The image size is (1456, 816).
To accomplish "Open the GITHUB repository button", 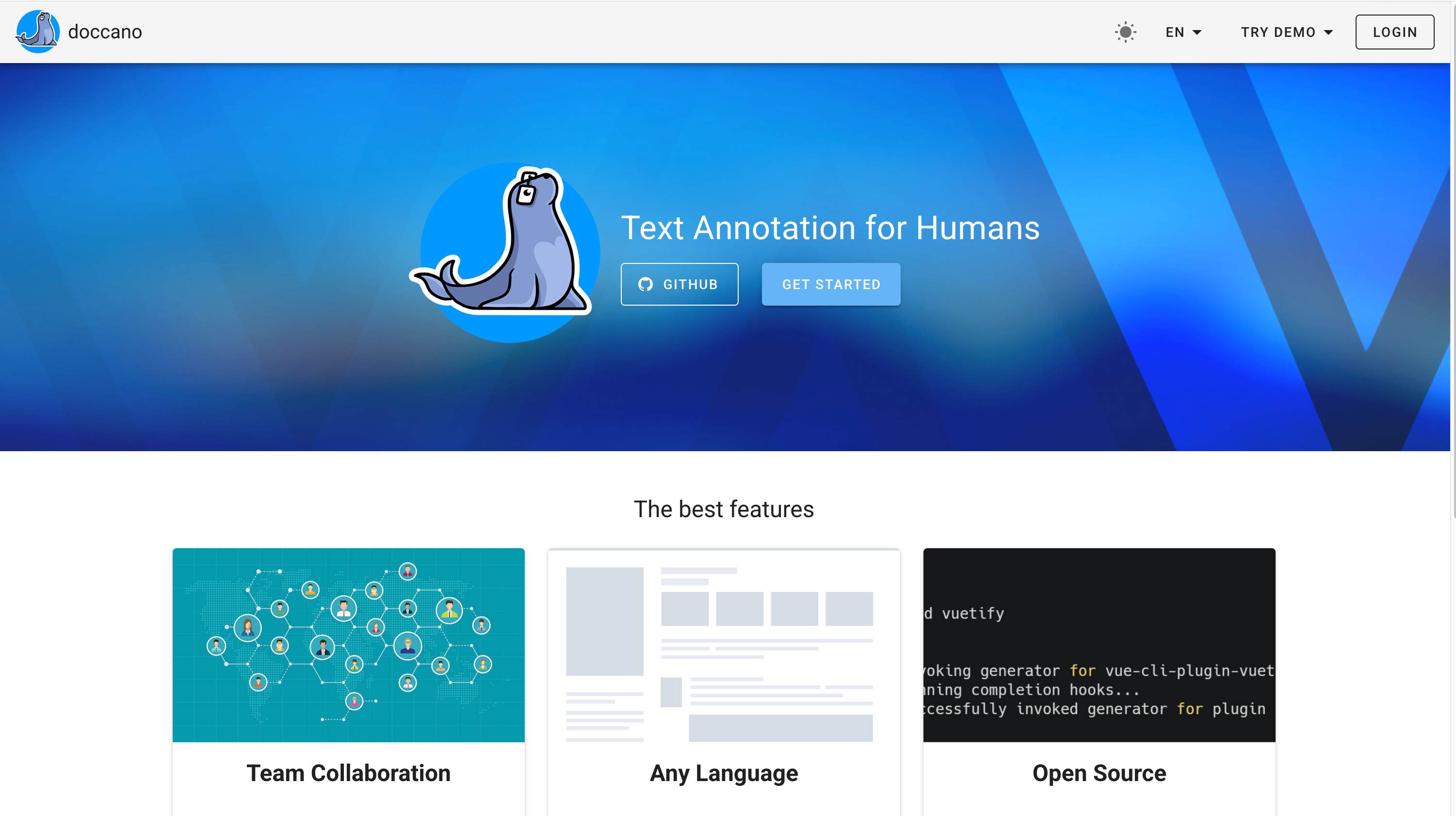I will point(679,284).
